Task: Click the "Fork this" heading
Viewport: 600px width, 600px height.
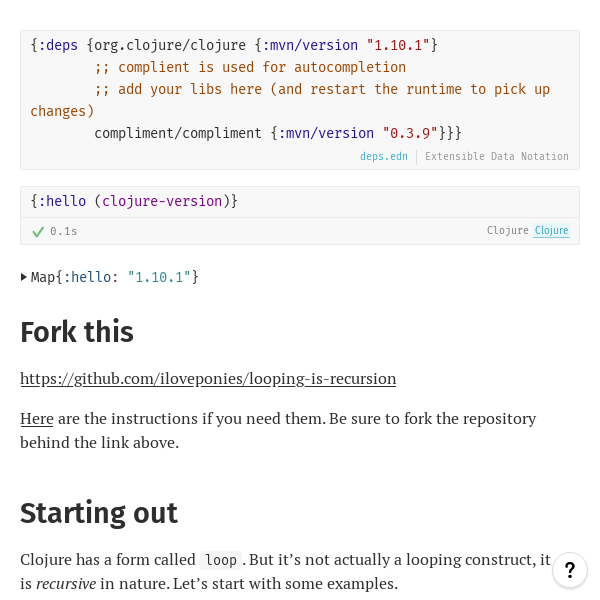Action: click(77, 332)
